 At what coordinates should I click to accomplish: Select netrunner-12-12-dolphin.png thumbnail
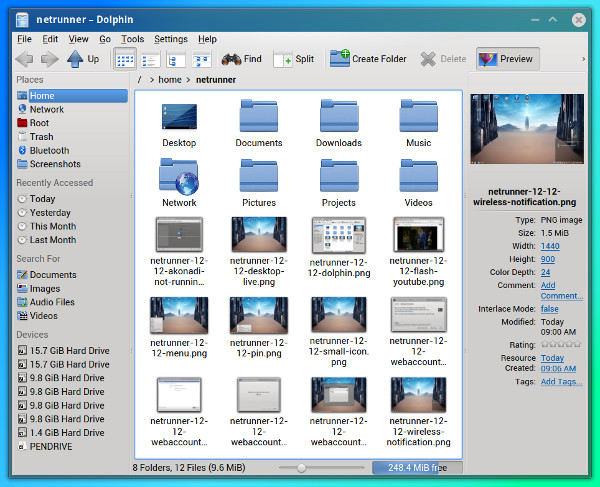point(339,236)
